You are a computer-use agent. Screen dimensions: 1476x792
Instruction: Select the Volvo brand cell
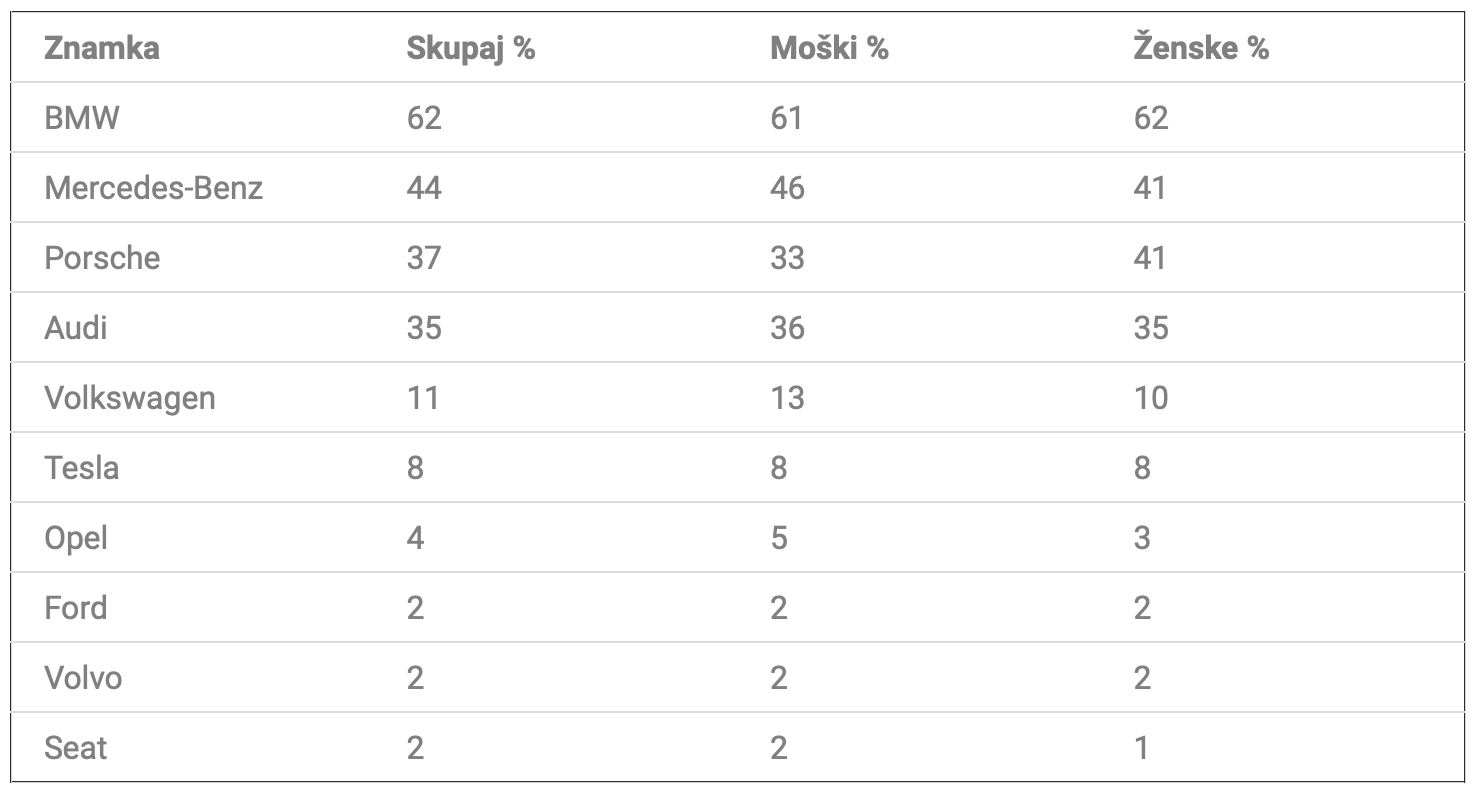(x=83, y=678)
